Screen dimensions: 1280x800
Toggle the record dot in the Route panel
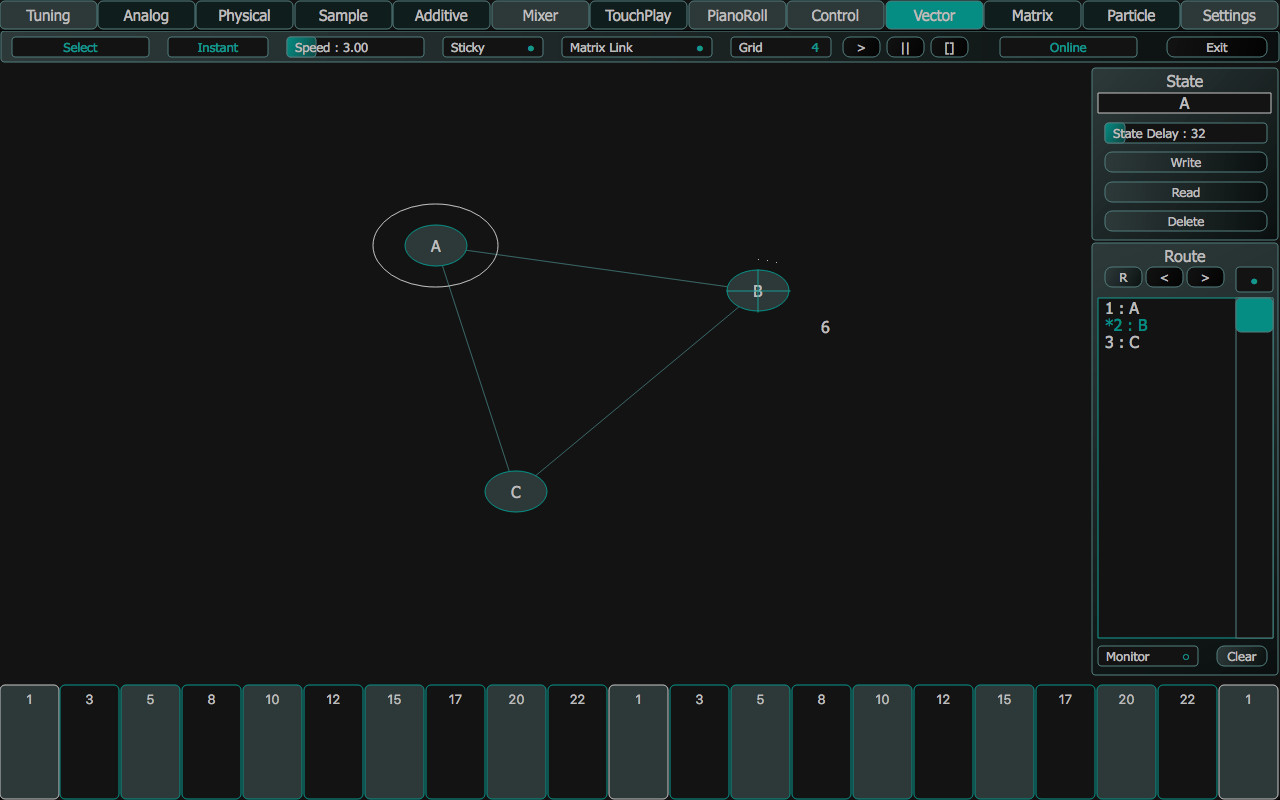(1254, 279)
